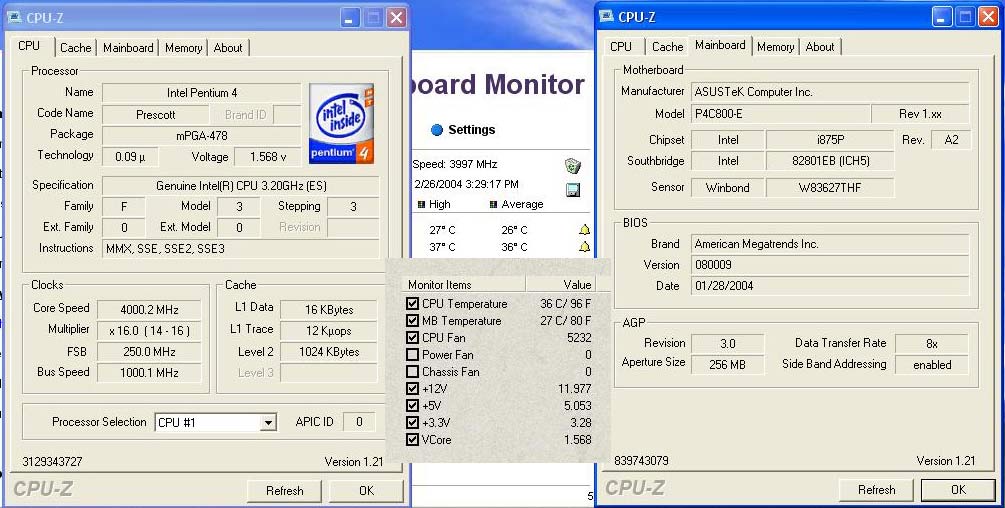This screenshot has height=508, width=1005.
Task: Open About tab in left CPU-Z window
Action: click(228, 47)
